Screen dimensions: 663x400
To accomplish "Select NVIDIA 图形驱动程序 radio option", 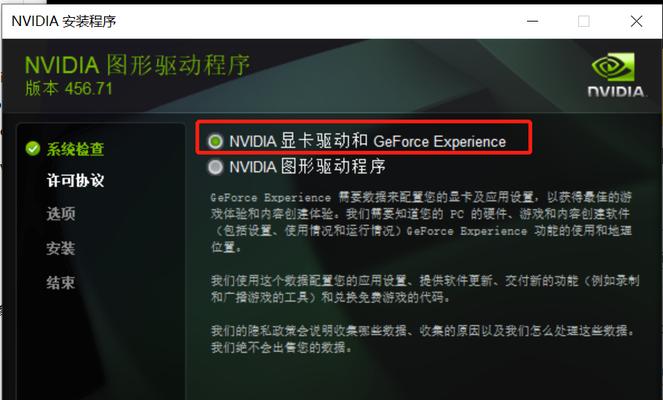I will click(x=215, y=167).
